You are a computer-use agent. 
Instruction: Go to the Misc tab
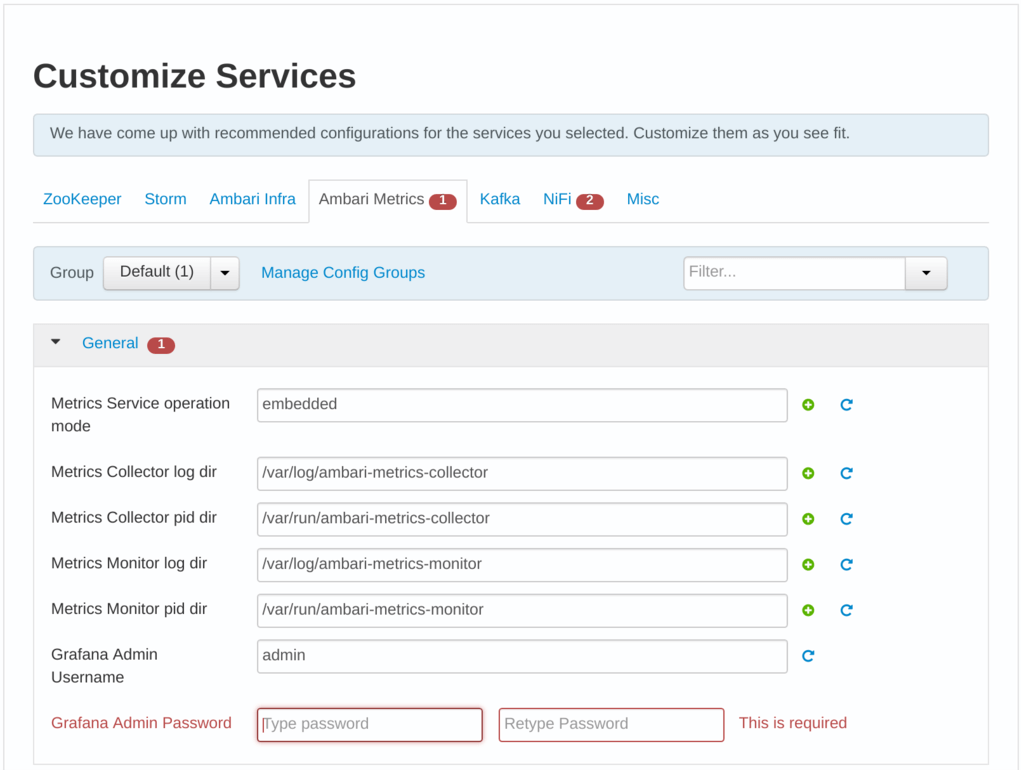(x=643, y=199)
